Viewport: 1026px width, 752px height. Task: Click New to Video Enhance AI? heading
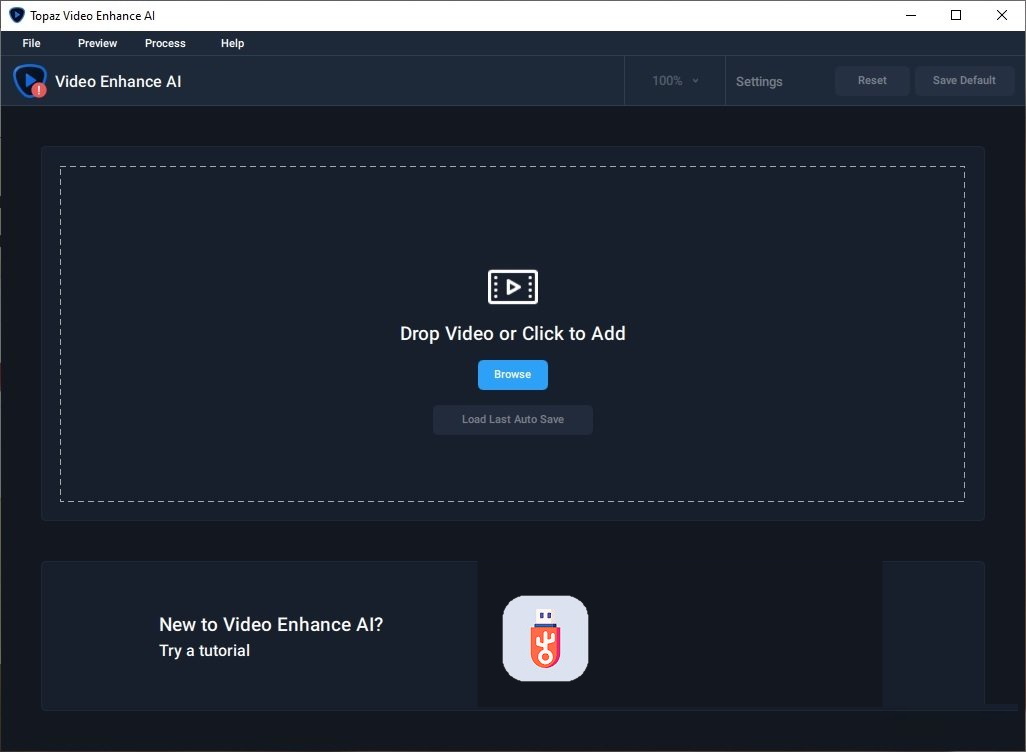pos(271,624)
